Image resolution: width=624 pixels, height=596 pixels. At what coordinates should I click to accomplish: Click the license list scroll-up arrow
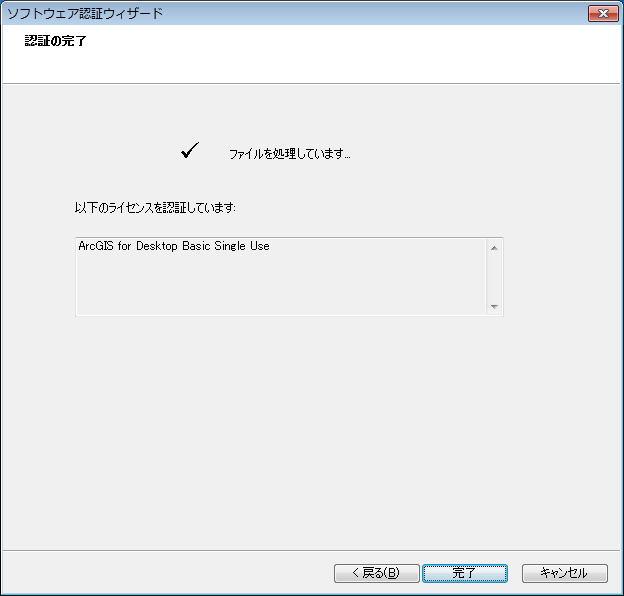coord(494,248)
